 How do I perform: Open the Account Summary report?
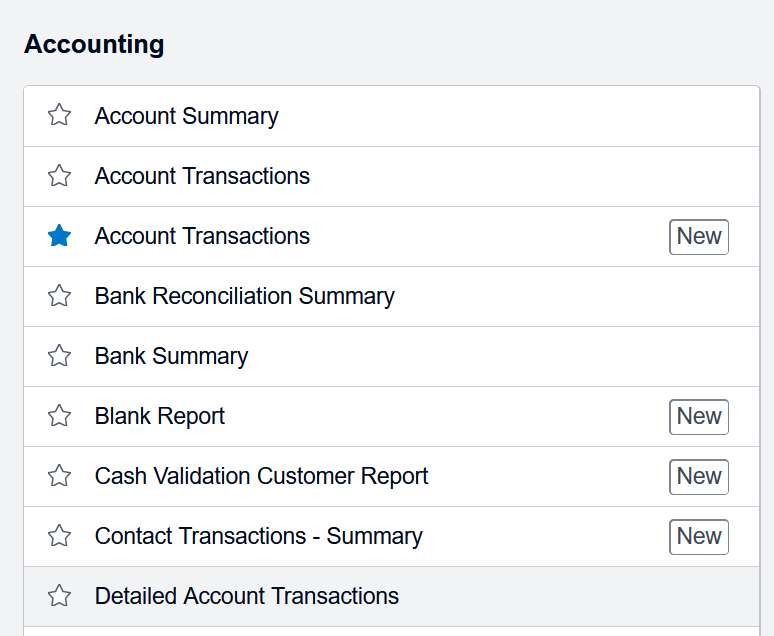(x=186, y=116)
